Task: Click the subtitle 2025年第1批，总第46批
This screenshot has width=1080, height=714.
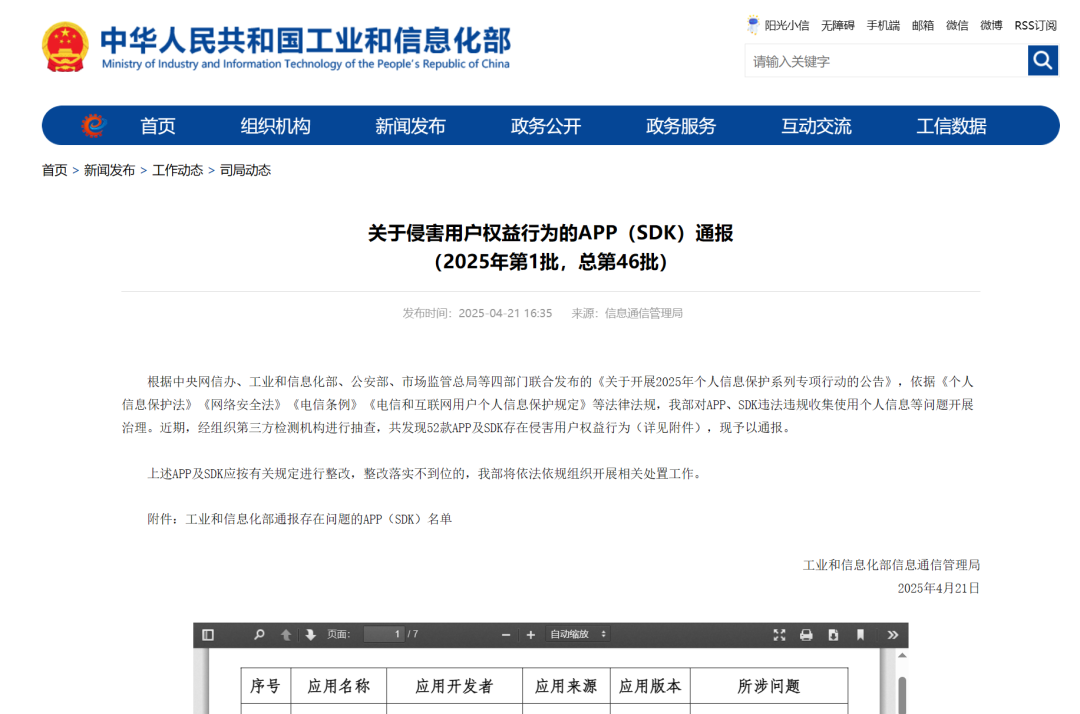Action: point(550,262)
